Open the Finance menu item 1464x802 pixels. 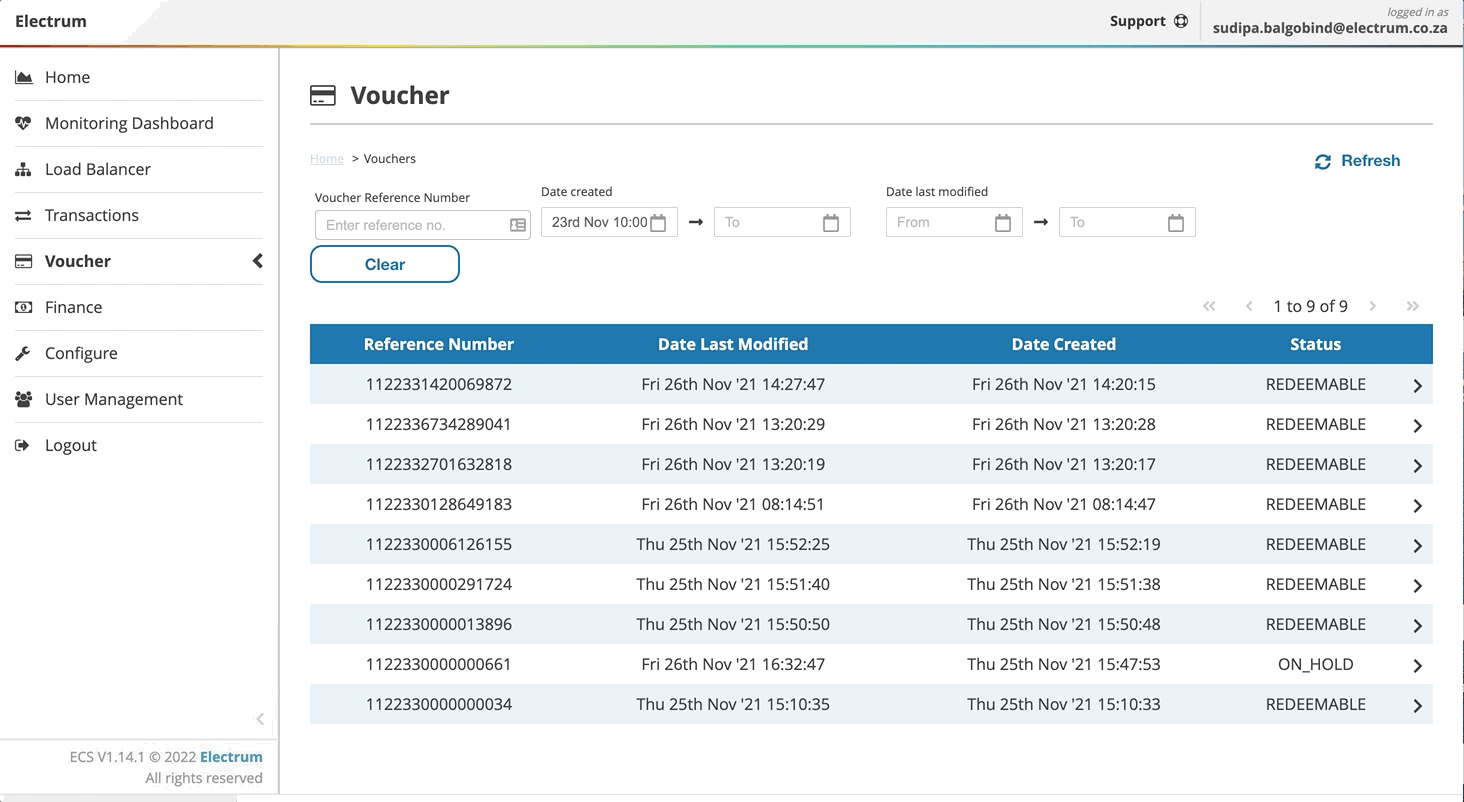73,307
